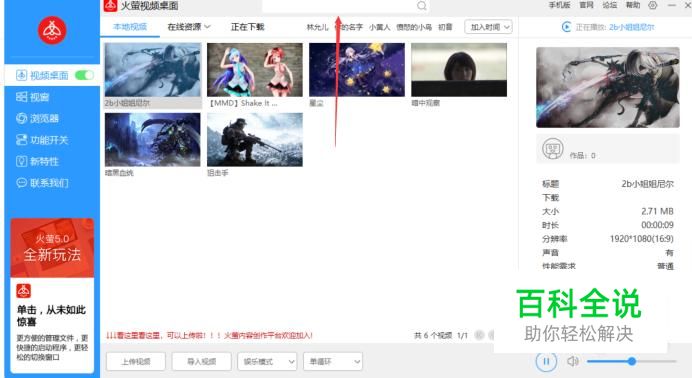Screen dimensions: 692x378
Task: Click the 视窗 window-grid icon
Action: click(22, 97)
